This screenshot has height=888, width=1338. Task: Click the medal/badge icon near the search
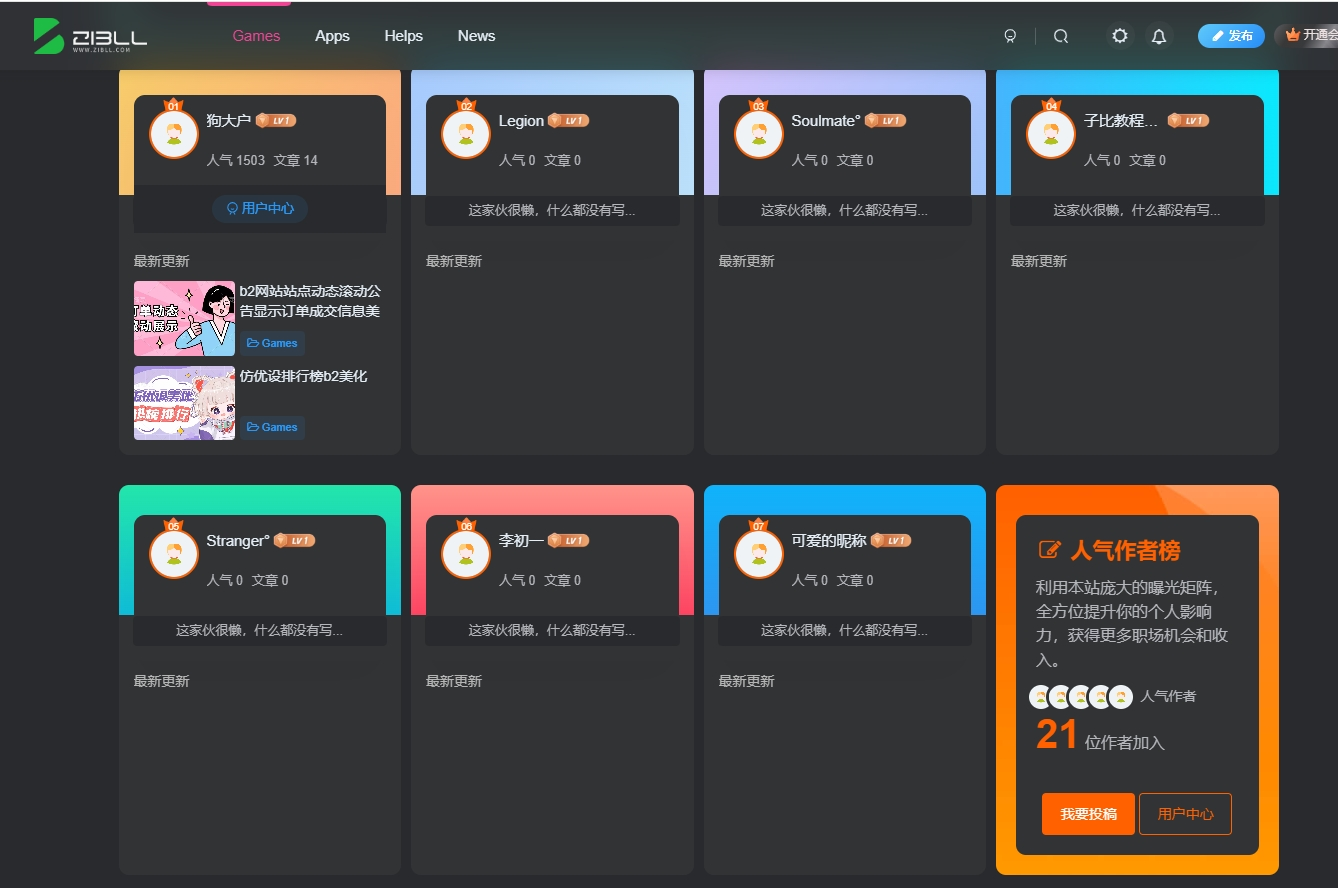click(x=1010, y=36)
